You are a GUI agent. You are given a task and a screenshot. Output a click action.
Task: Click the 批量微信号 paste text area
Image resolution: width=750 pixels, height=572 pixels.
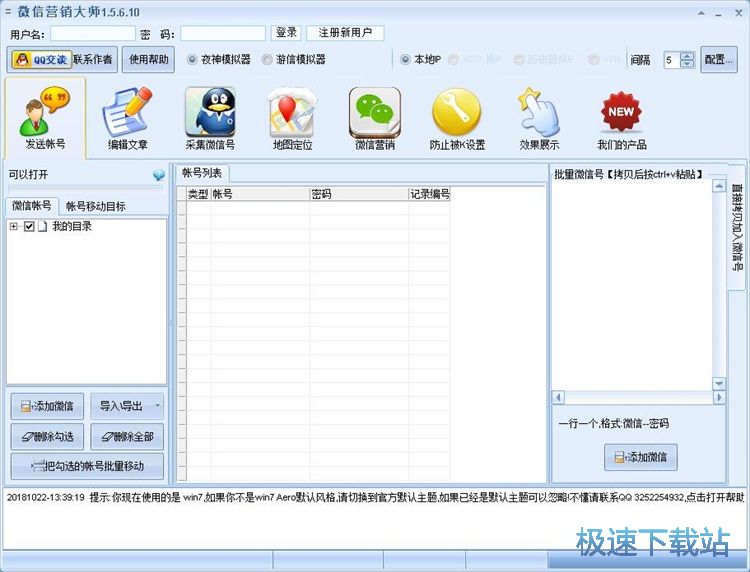pyautogui.click(x=632, y=285)
